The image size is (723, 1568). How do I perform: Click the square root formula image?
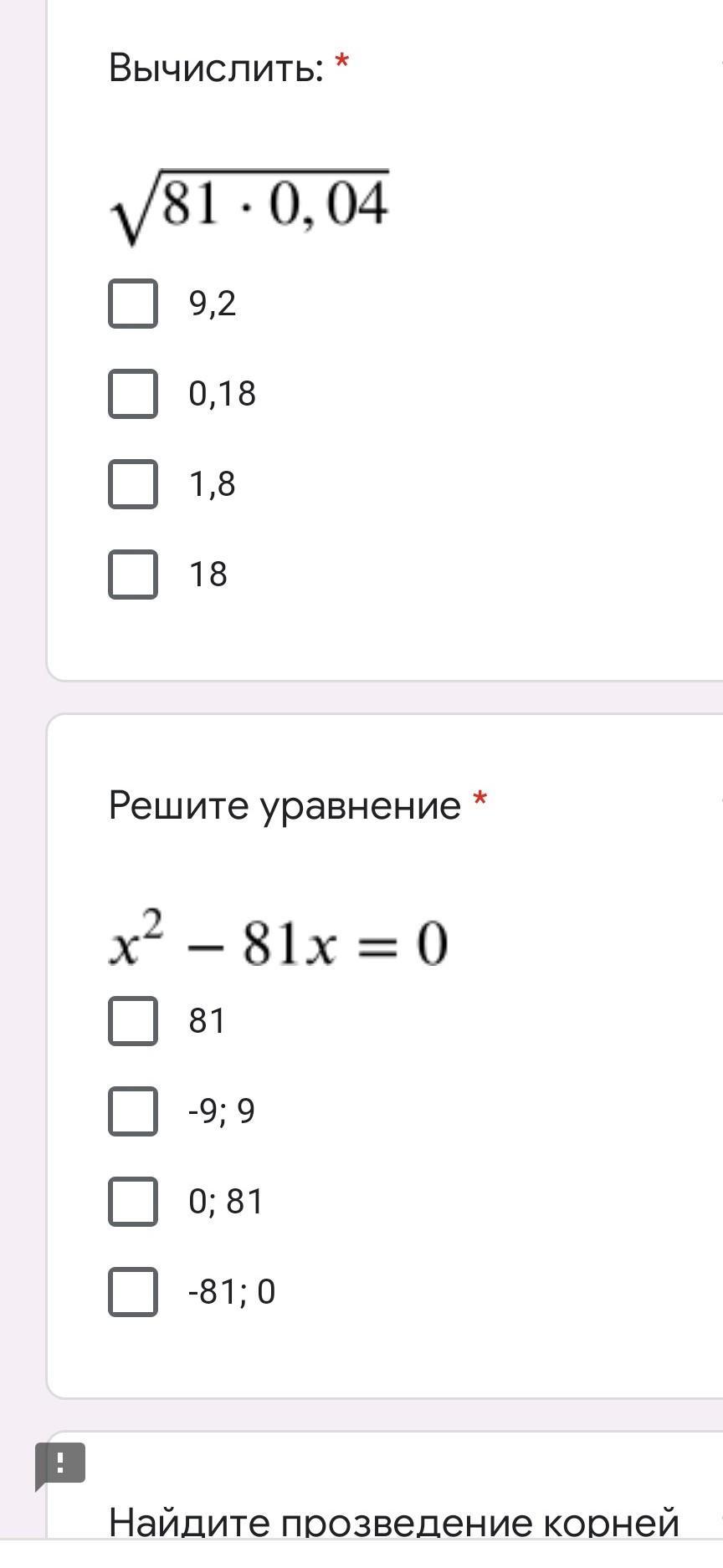pyautogui.click(x=249, y=206)
